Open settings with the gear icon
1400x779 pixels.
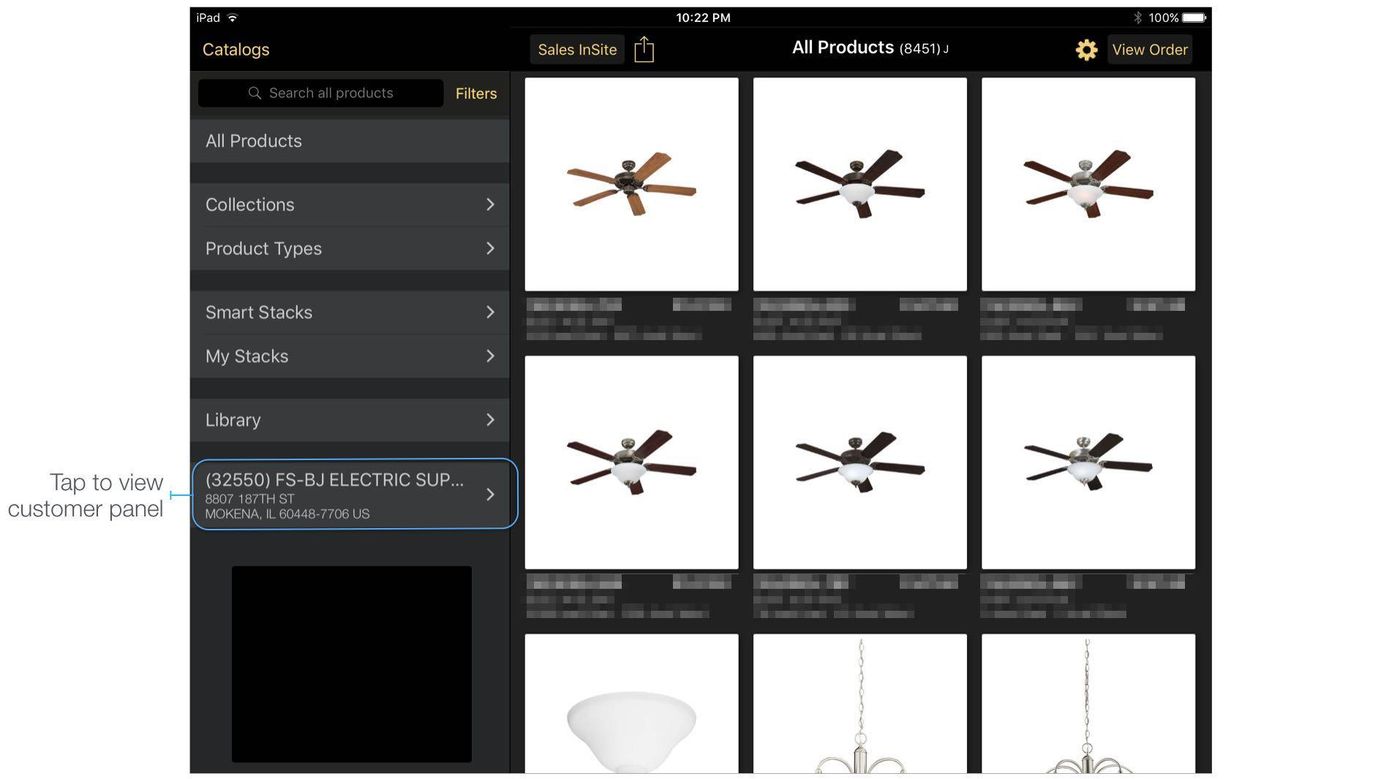point(1087,50)
